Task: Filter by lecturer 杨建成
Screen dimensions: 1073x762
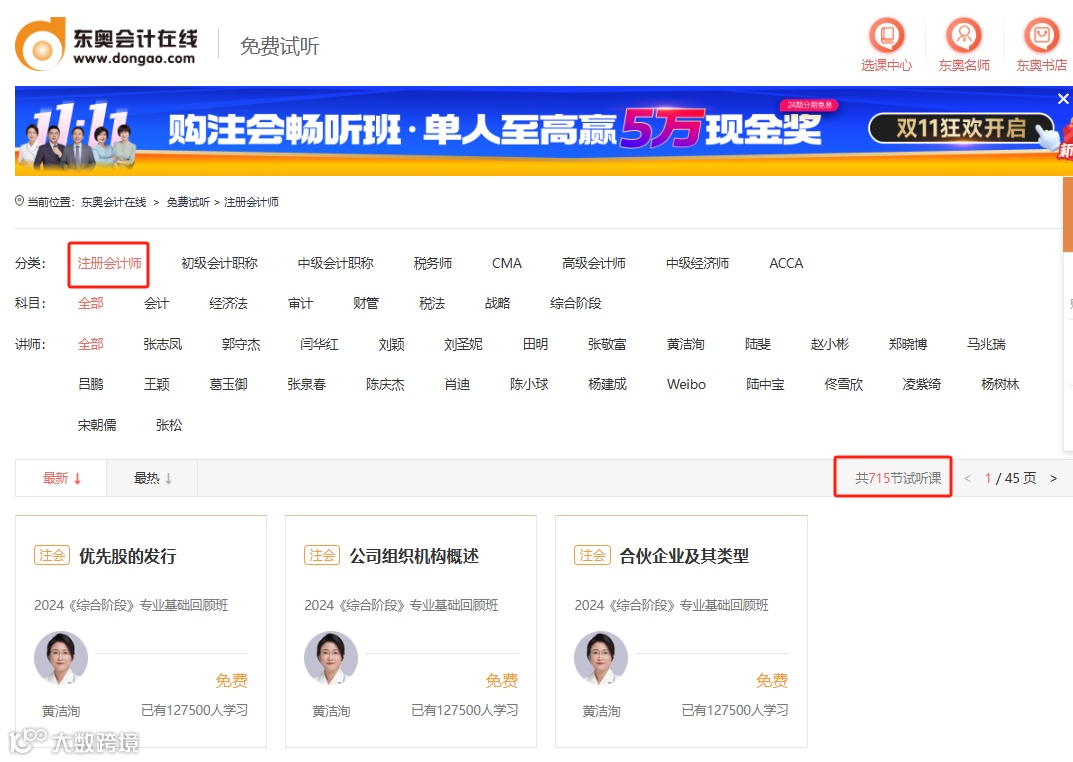Action: click(607, 384)
